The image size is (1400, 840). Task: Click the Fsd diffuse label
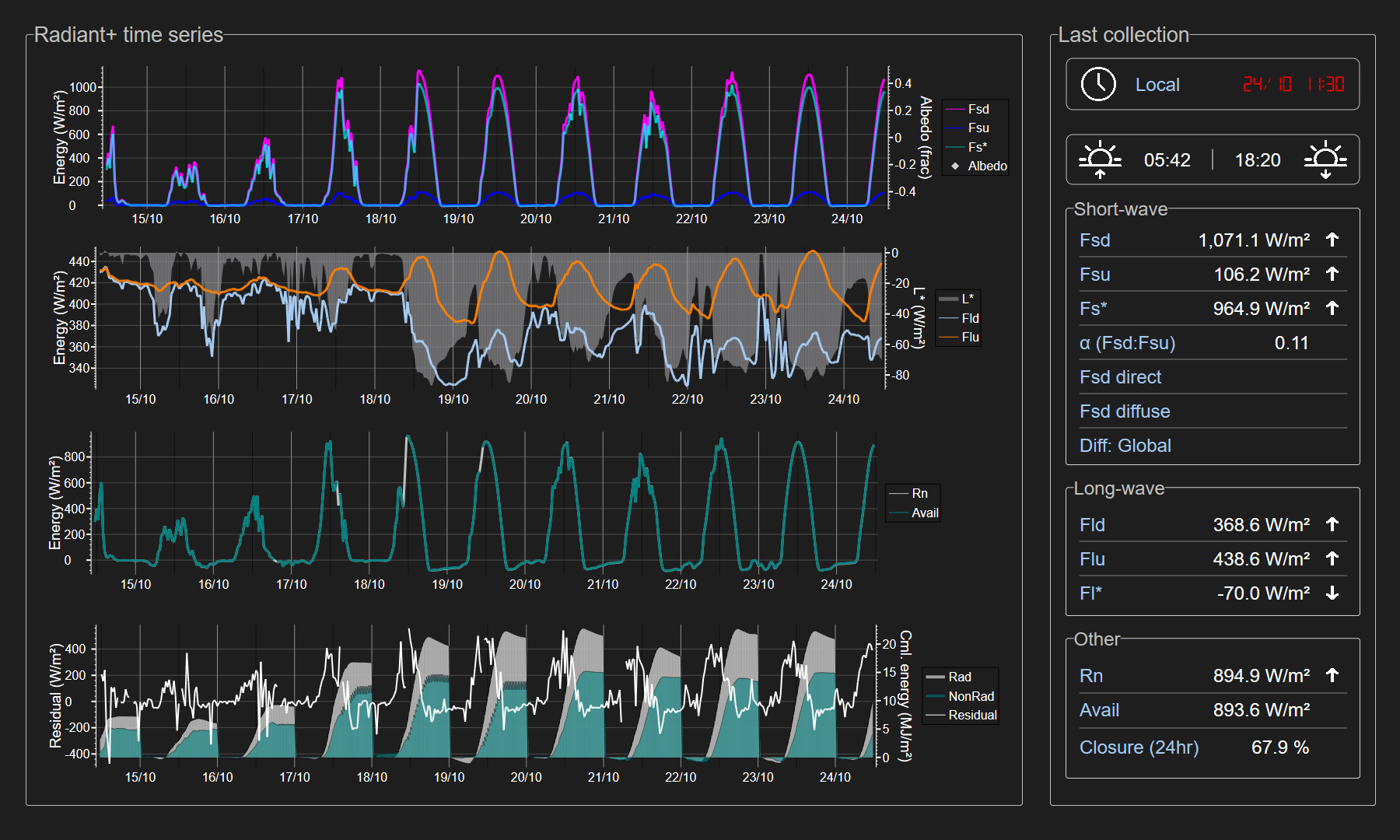tap(1124, 411)
